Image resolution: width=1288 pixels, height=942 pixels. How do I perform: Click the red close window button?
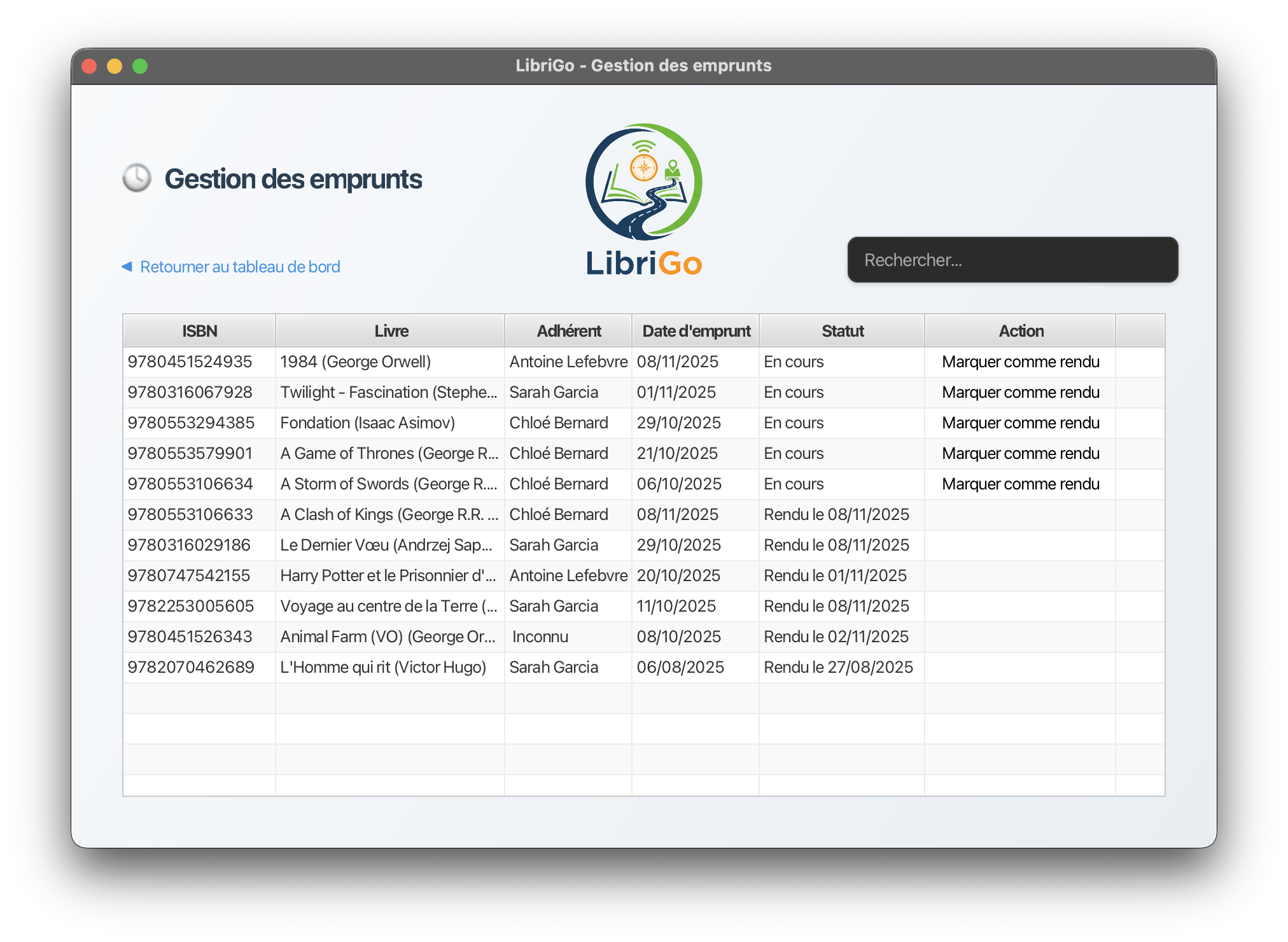(90, 66)
